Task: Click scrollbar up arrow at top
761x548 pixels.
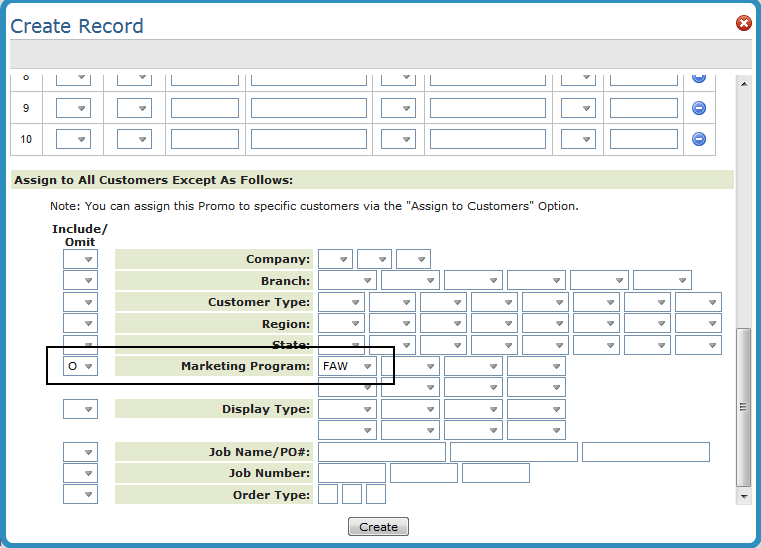Action: [x=743, y=85]
